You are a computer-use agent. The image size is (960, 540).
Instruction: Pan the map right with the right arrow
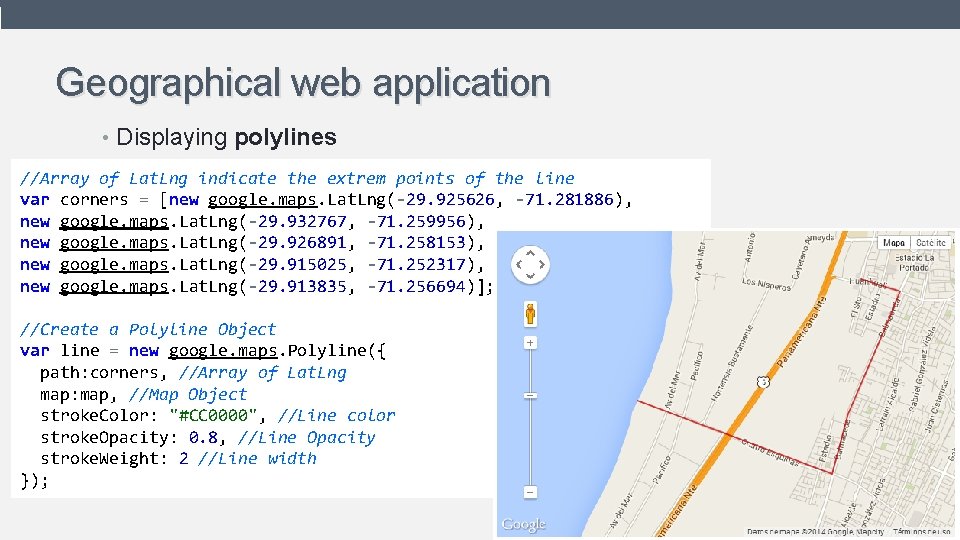coord(542,264)
